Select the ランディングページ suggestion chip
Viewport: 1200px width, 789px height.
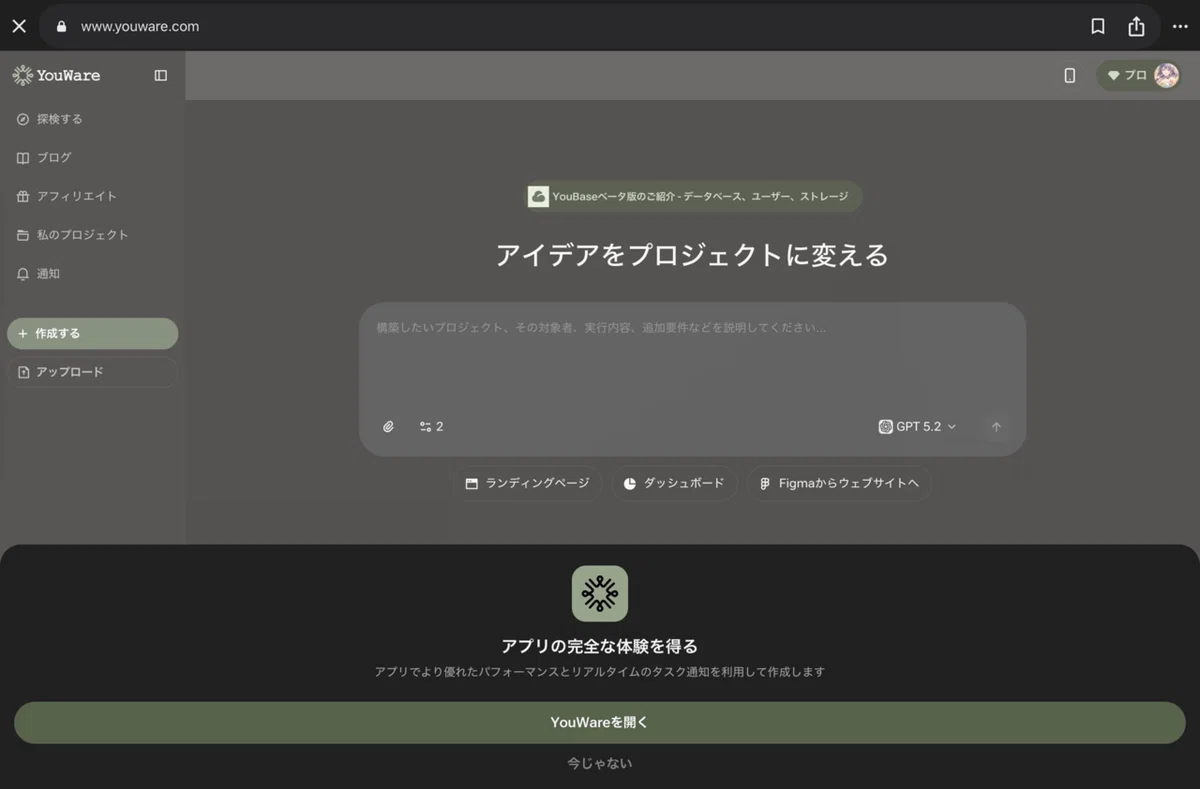(x=527, y=483)
